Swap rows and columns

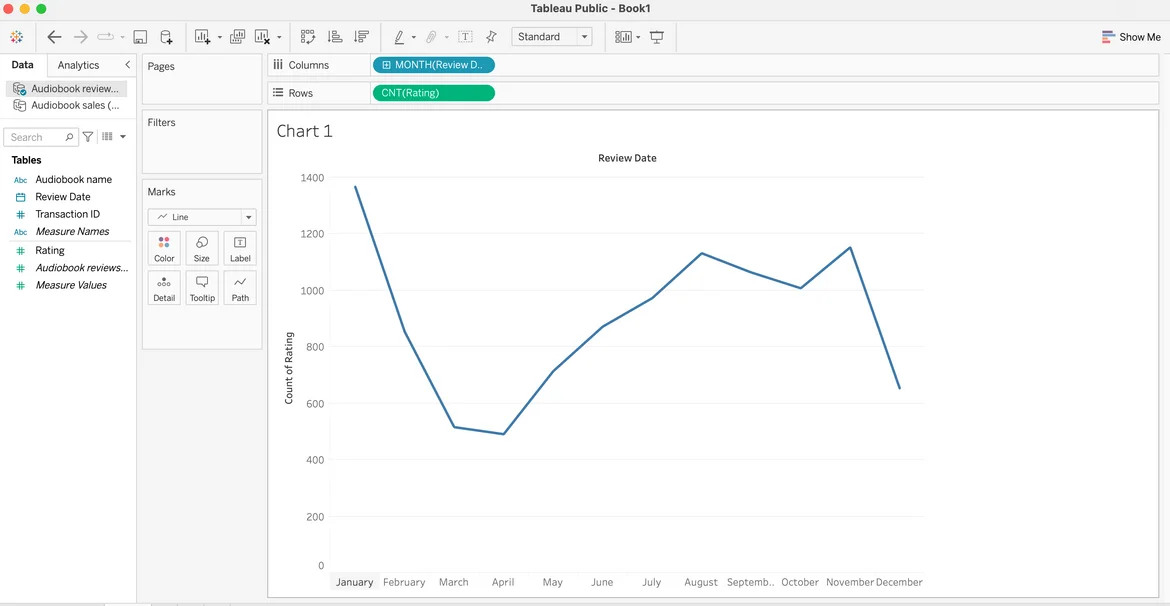(308, 37)
